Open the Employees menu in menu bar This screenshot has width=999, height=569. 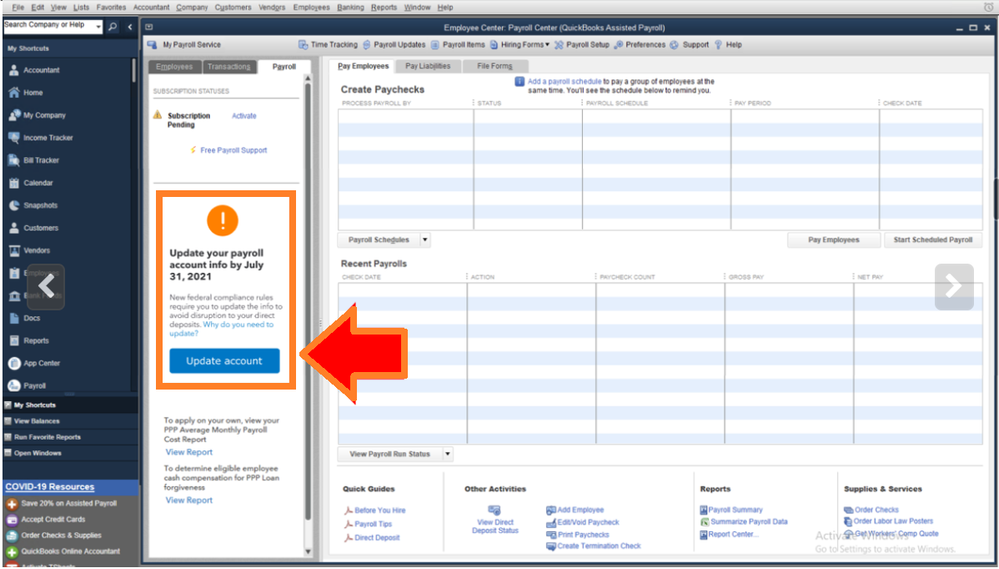312,8
